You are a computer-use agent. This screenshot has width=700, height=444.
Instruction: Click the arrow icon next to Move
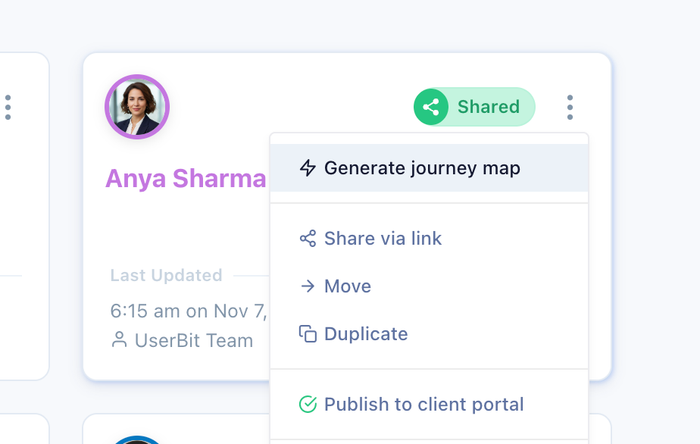[308, 287]
